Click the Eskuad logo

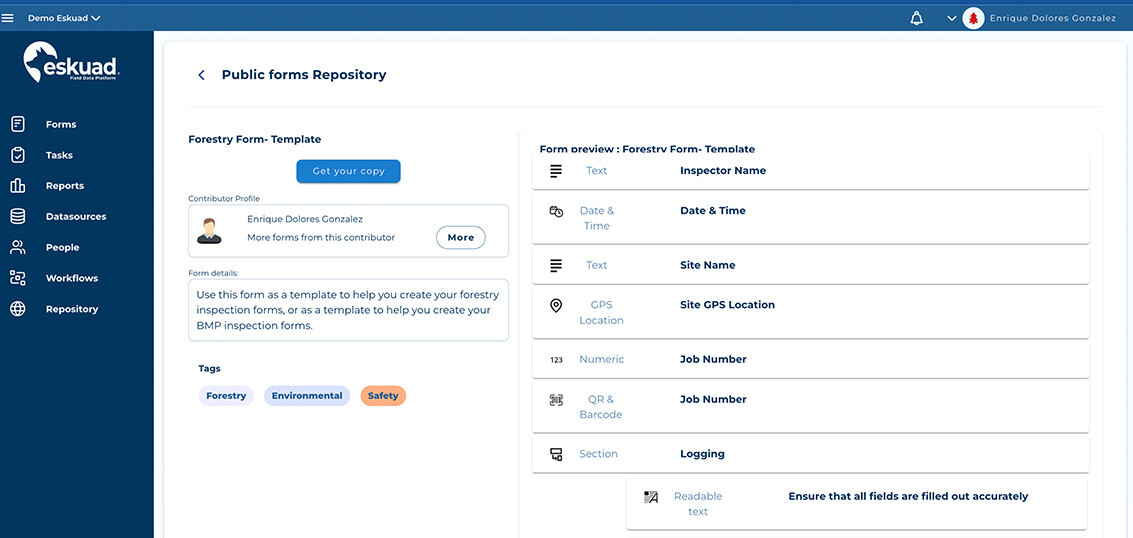click(x=72, y=63)
